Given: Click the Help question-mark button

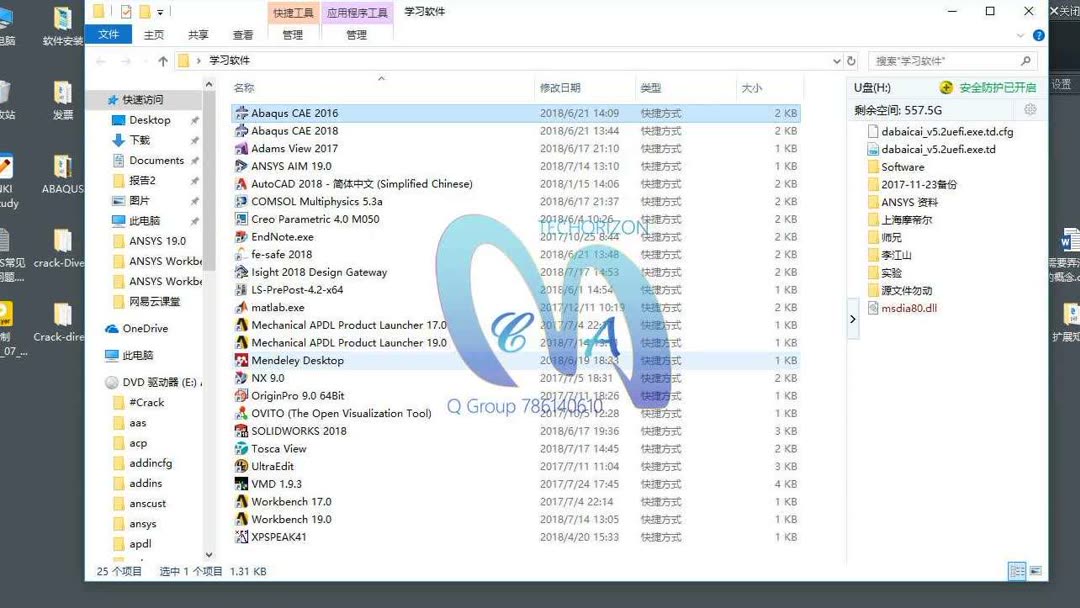Looking at the screenshot, I should coord(1037,33).
